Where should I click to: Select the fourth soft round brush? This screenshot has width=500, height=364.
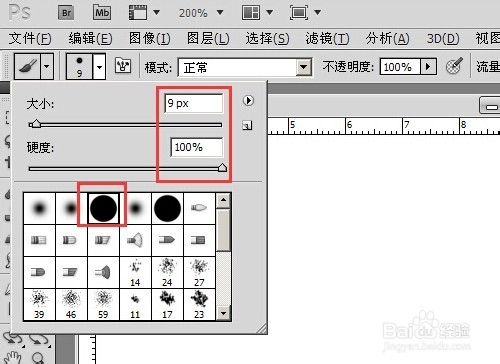[x=135, y=208]
